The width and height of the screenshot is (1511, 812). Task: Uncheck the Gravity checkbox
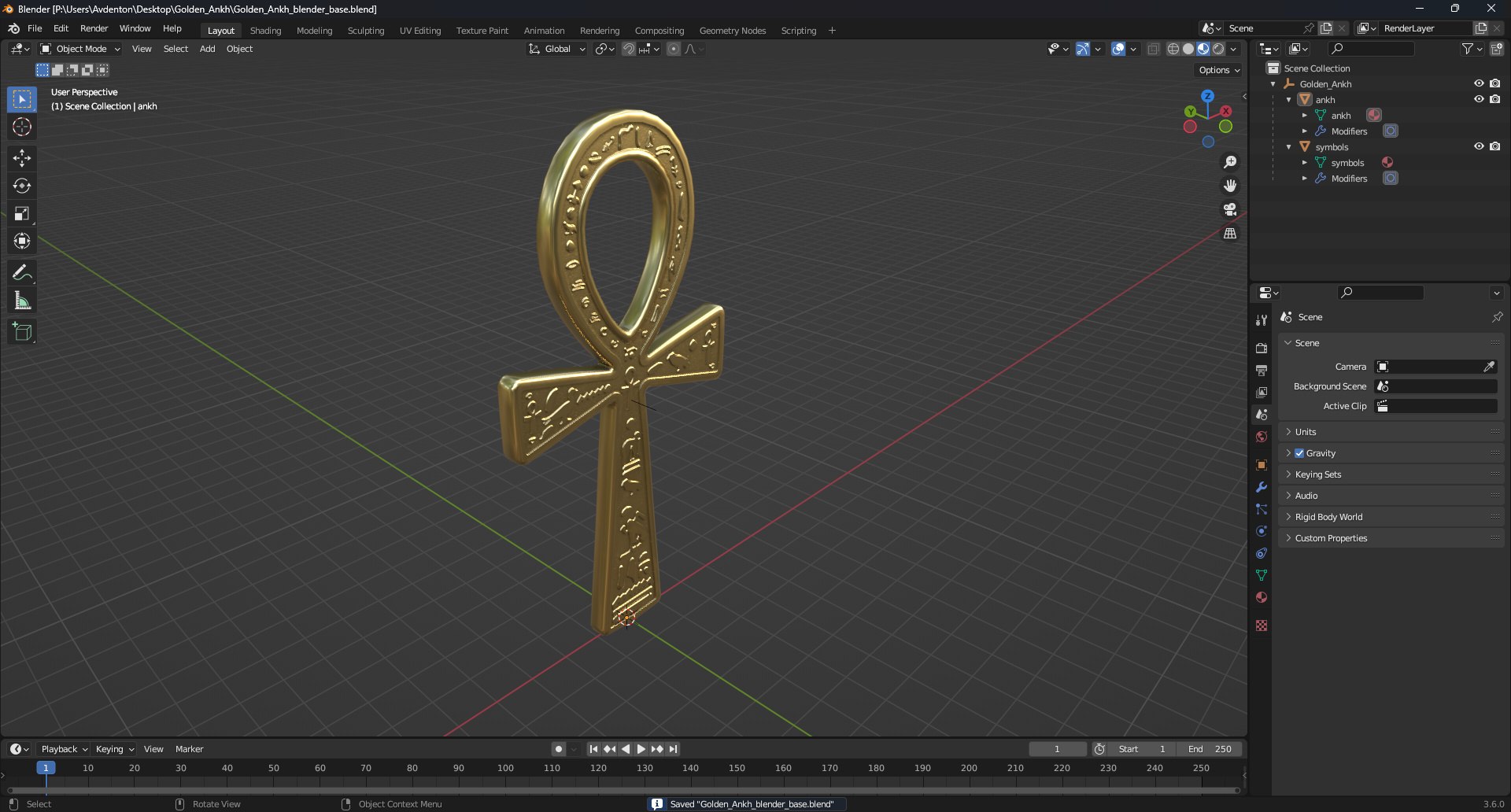pos(1299,453)
